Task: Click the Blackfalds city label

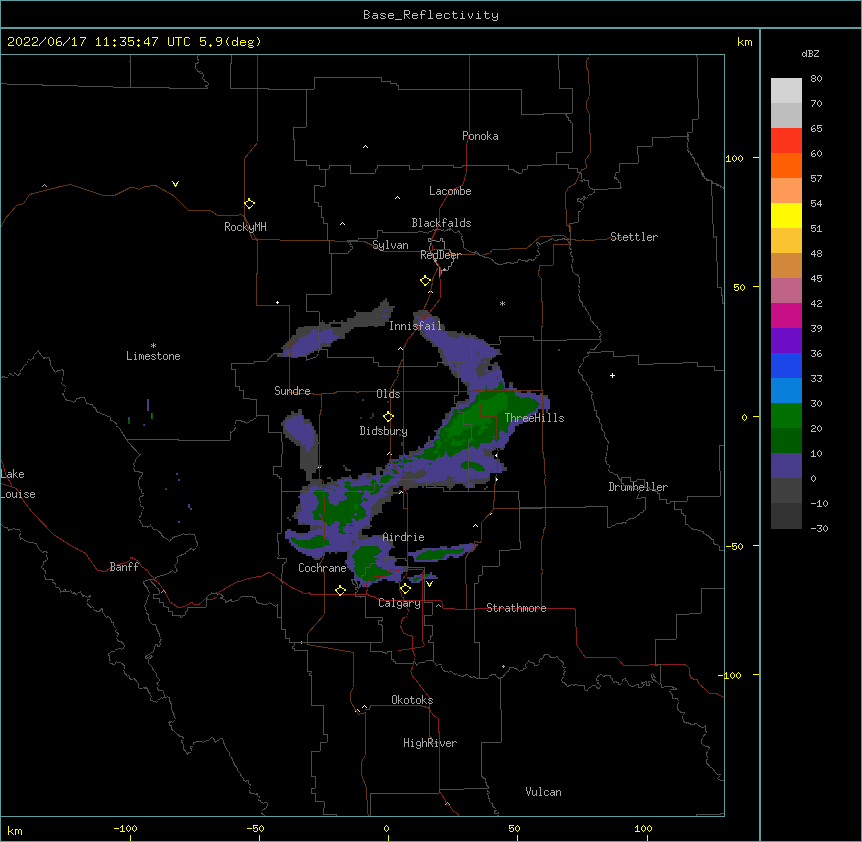Action: point(441,223)
